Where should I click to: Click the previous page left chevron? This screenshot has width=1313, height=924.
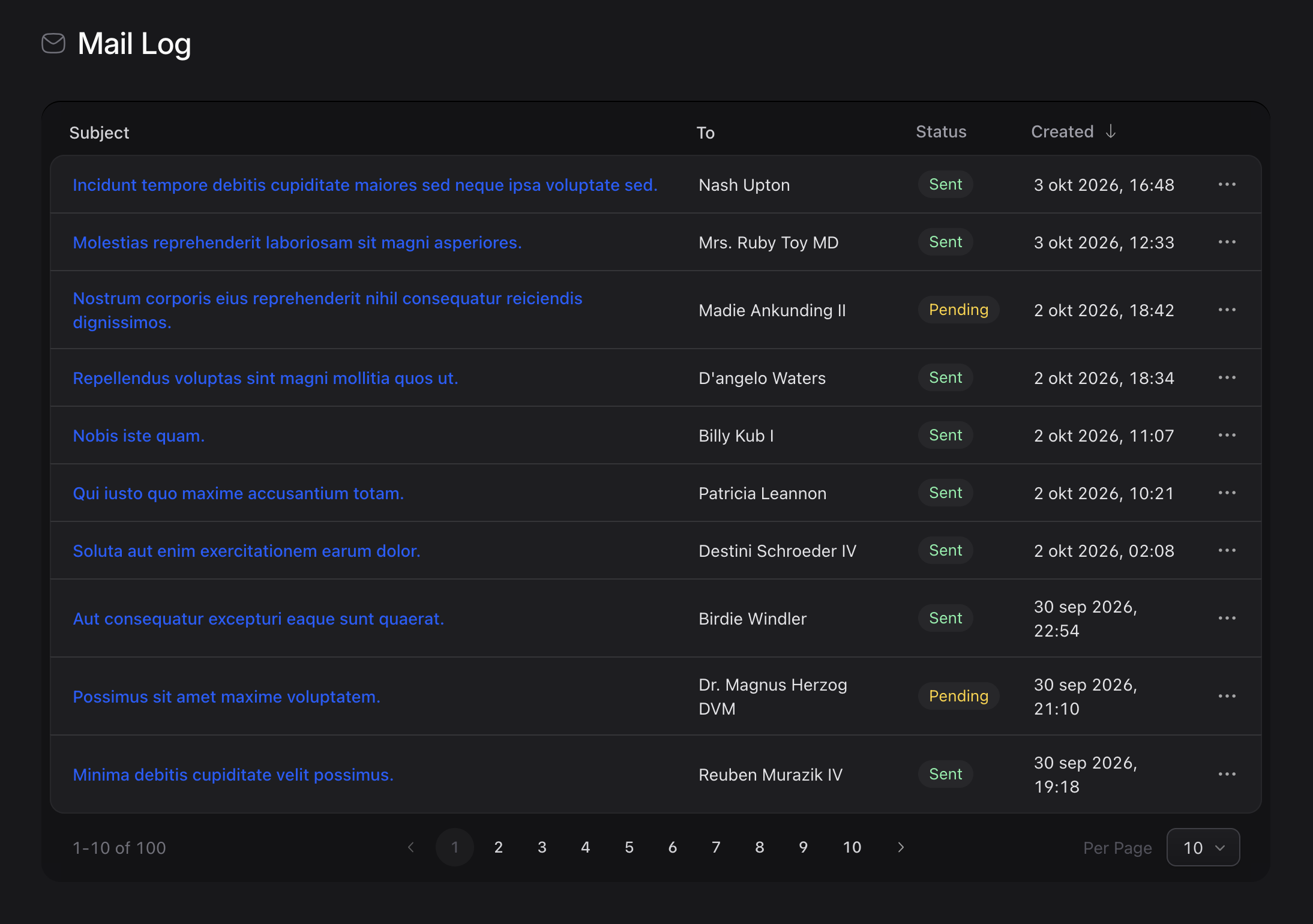[411, 847]
